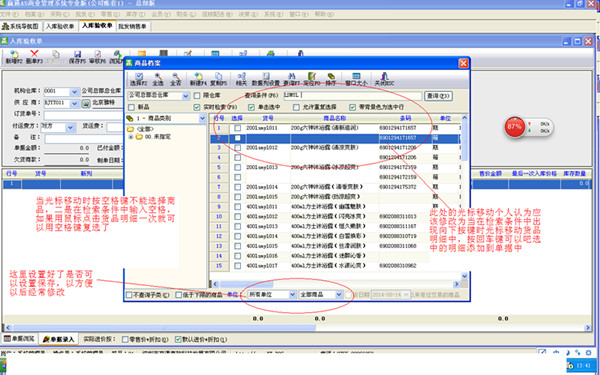
Task: Open 数据列设置 column settings icon
Action: click(266, 80)
